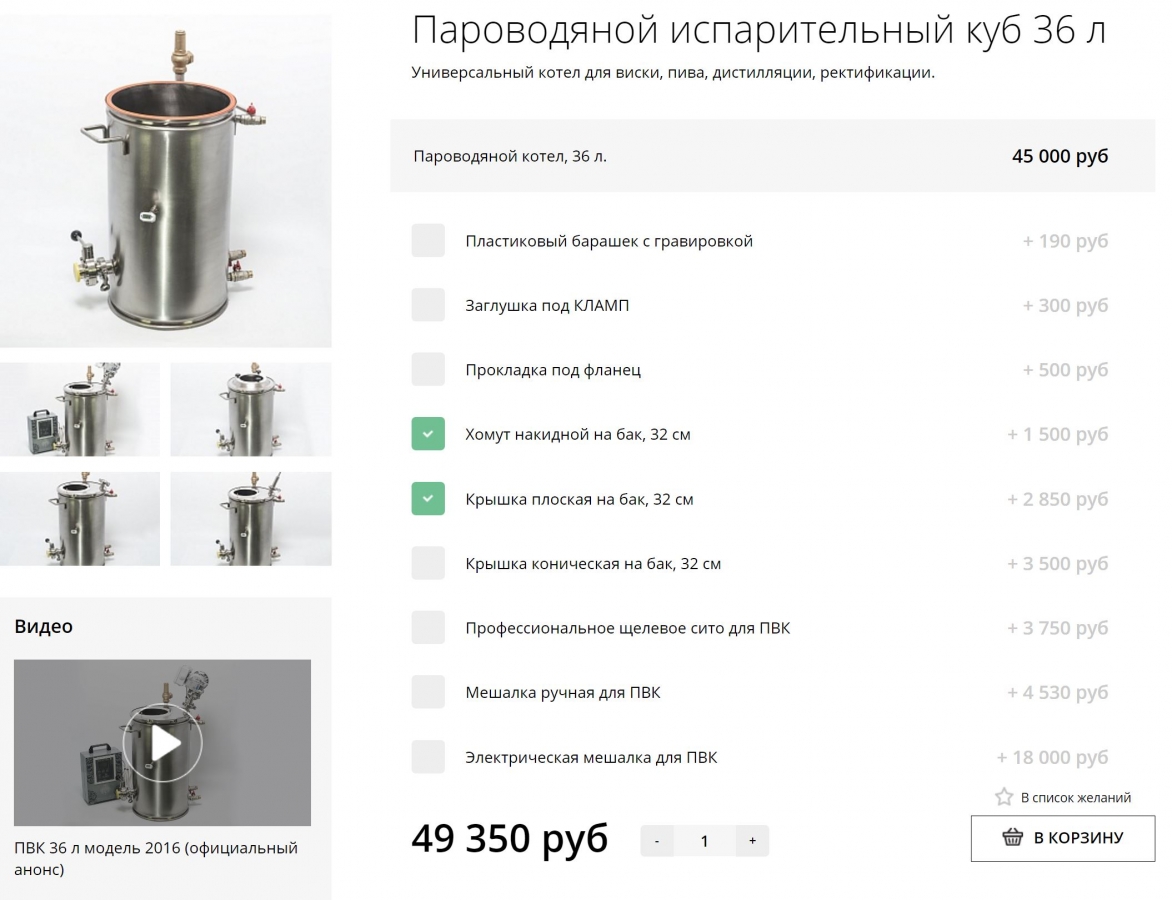This screenshot has height=900, width=1172.
Task: Decrease quantity with the minus button
Action: (657, 841)
